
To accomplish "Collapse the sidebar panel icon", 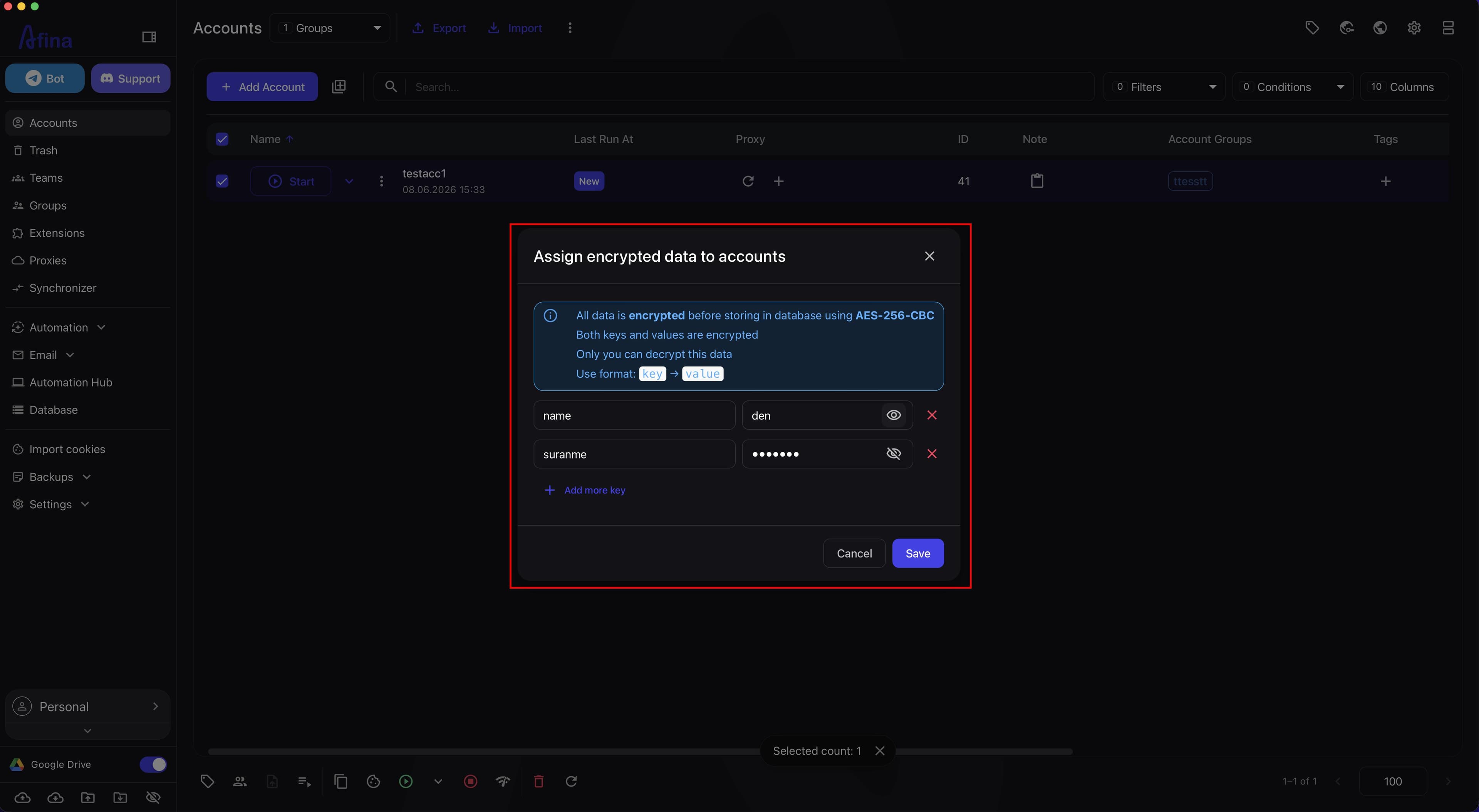I will click(149, 37).
